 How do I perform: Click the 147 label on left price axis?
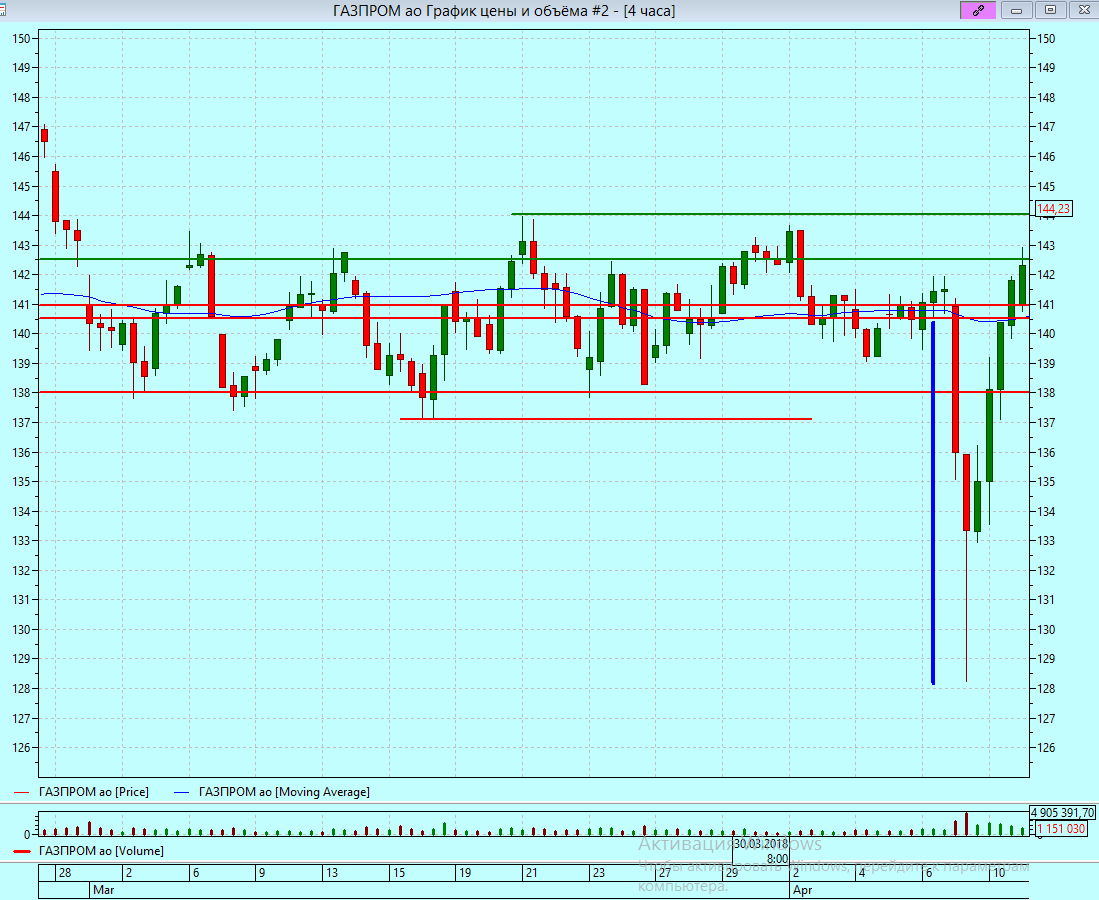point(21,127)
